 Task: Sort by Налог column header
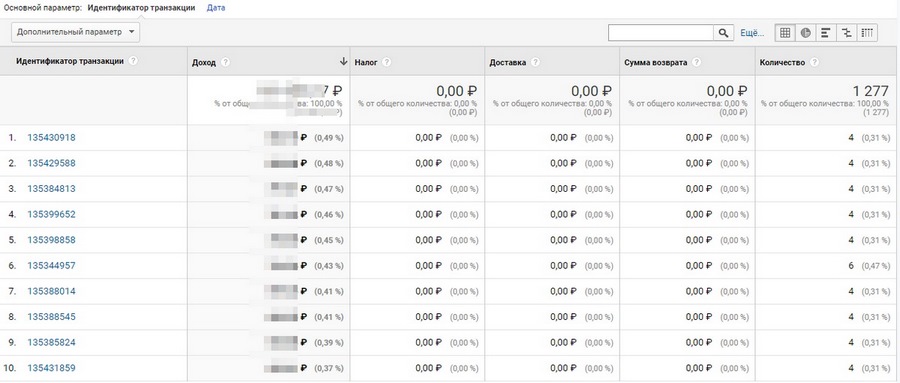tap(366, 62)
